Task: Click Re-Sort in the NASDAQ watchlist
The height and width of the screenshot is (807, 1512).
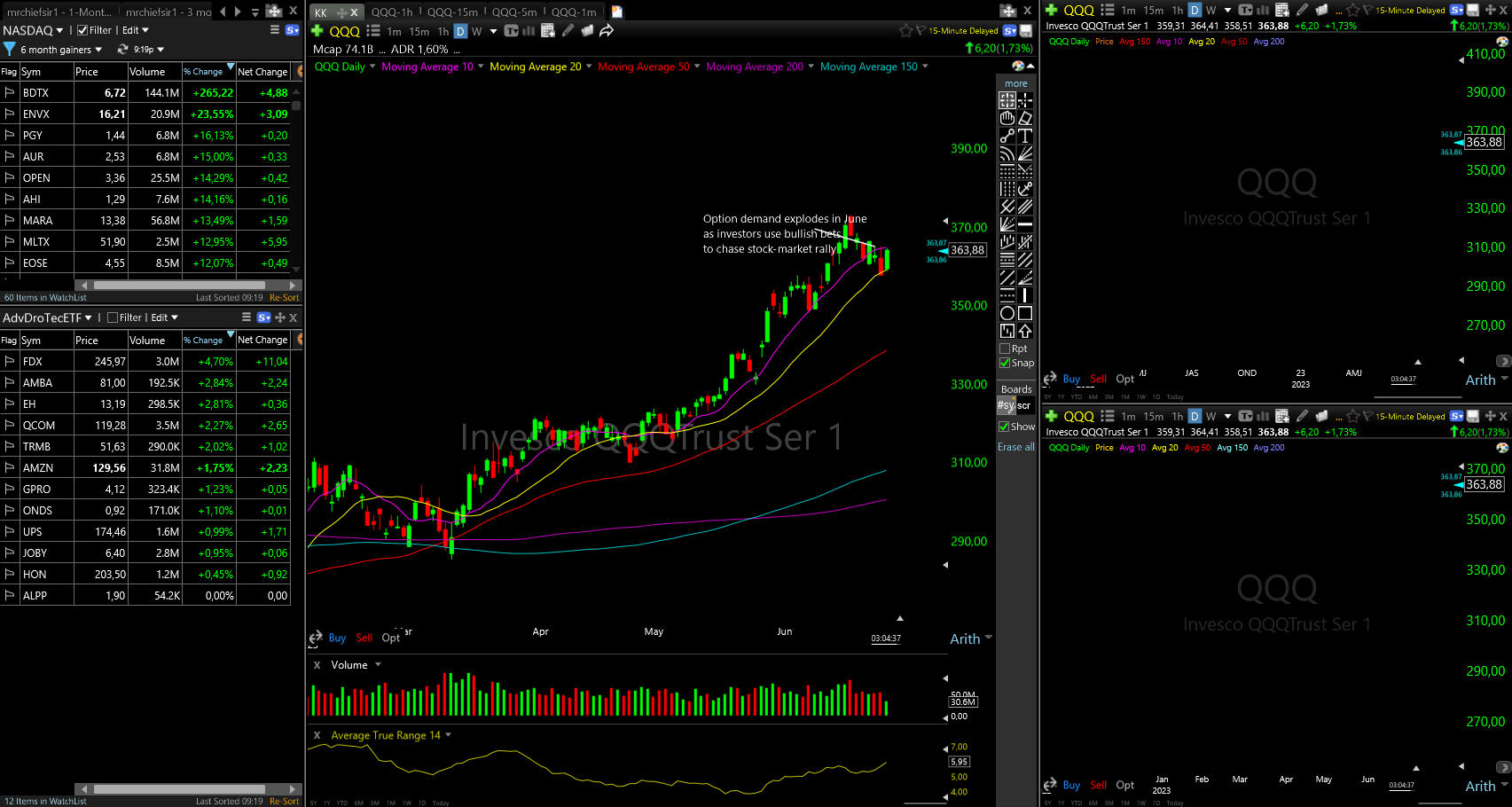Action: pyautogui.click(x=285, y=298)
